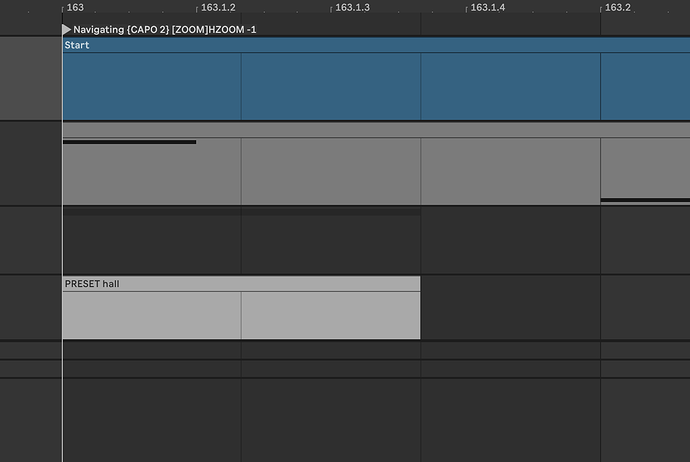Screen dimensions: 690x462
Task: Select the "Navigating {CAPO 2}" locator label
Action: [x=164, y=30]
